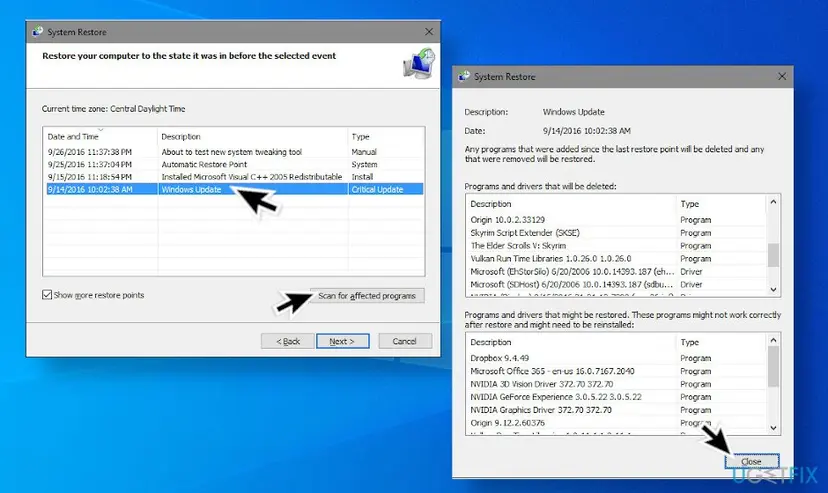Select the Windows Update restore point
This screenshot has width=828, height=493.
[234, 189]
